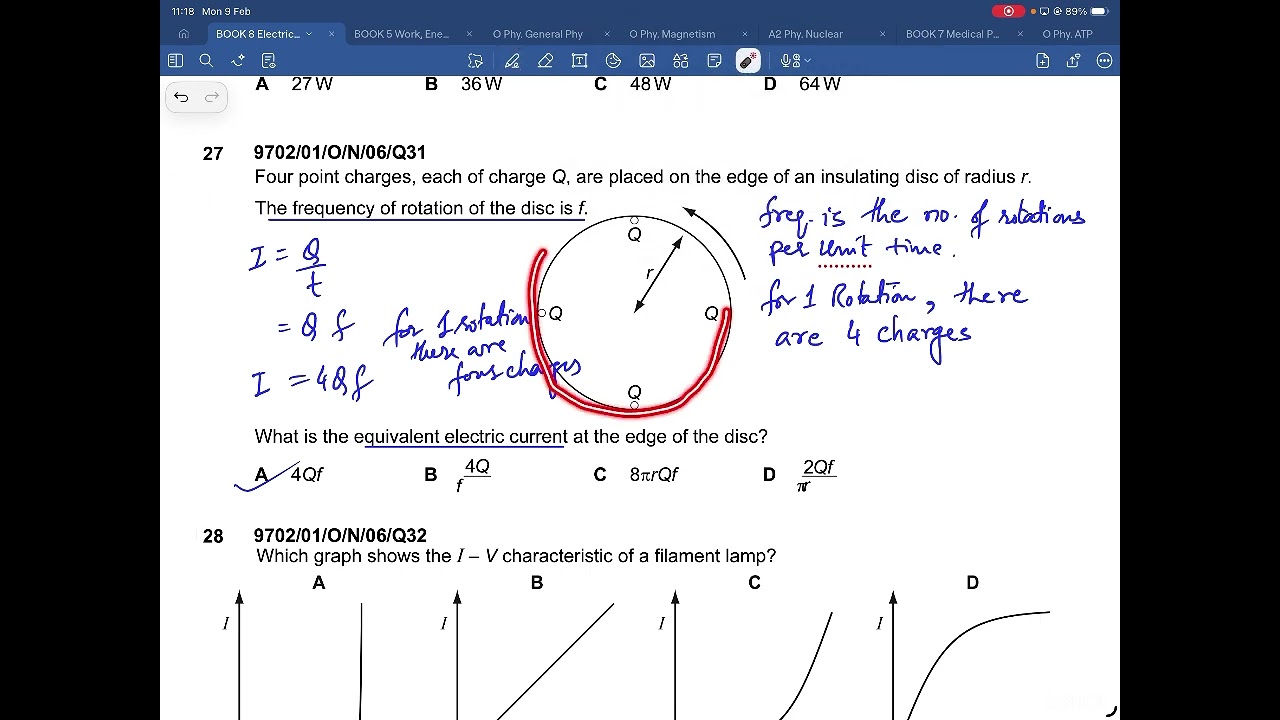
Task: Tap the answer 48 W option C
Action: pos(632,84)
